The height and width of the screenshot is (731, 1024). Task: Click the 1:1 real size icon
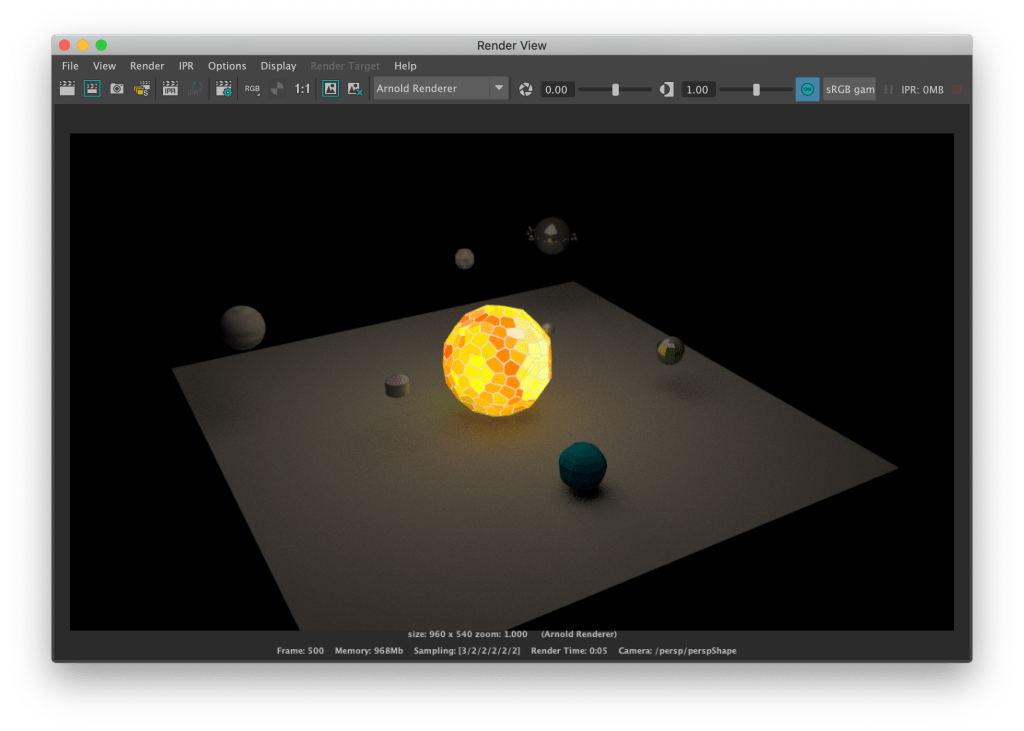[302, 89]
